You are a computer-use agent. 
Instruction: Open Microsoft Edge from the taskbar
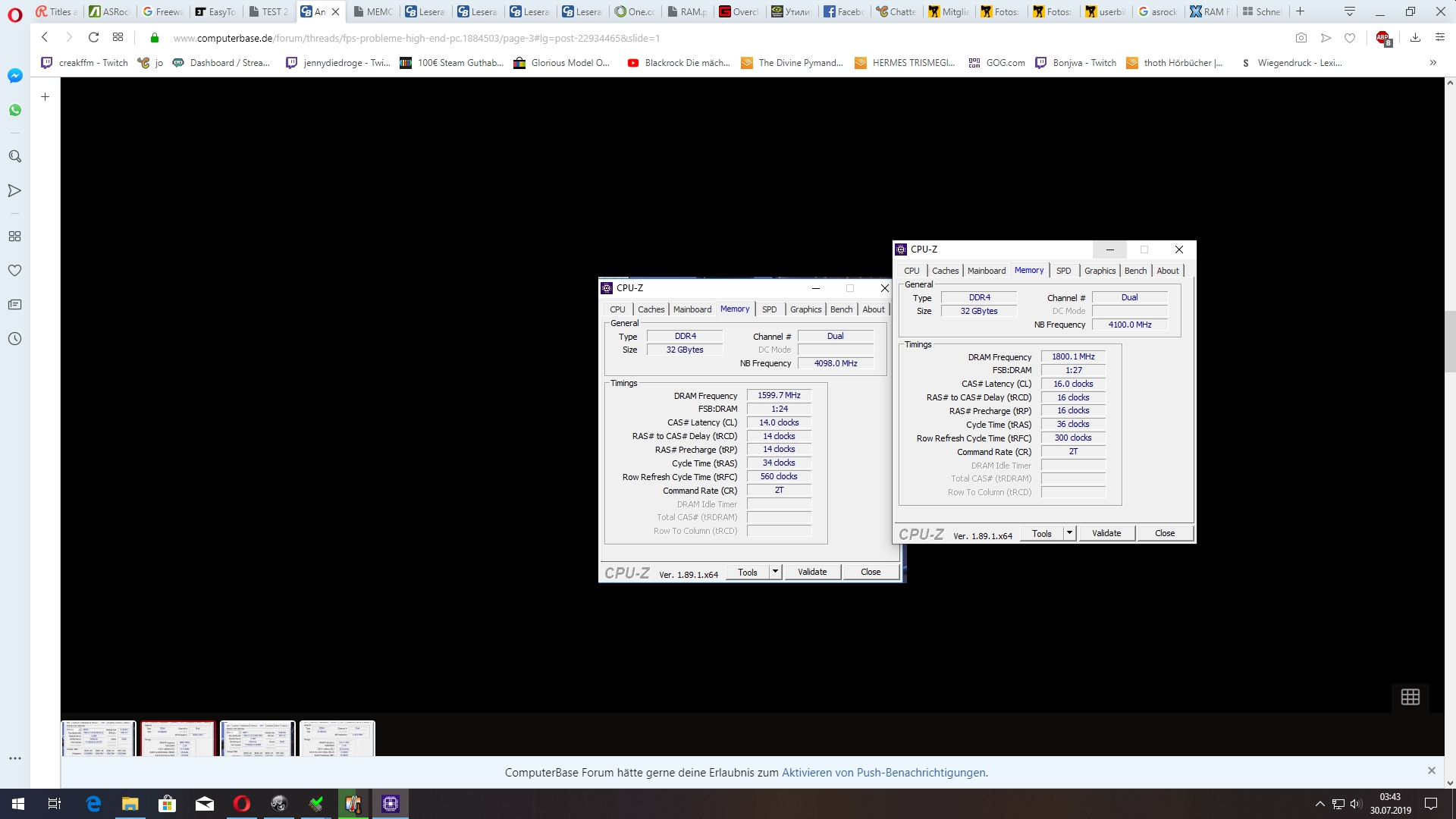coord(93,804)
